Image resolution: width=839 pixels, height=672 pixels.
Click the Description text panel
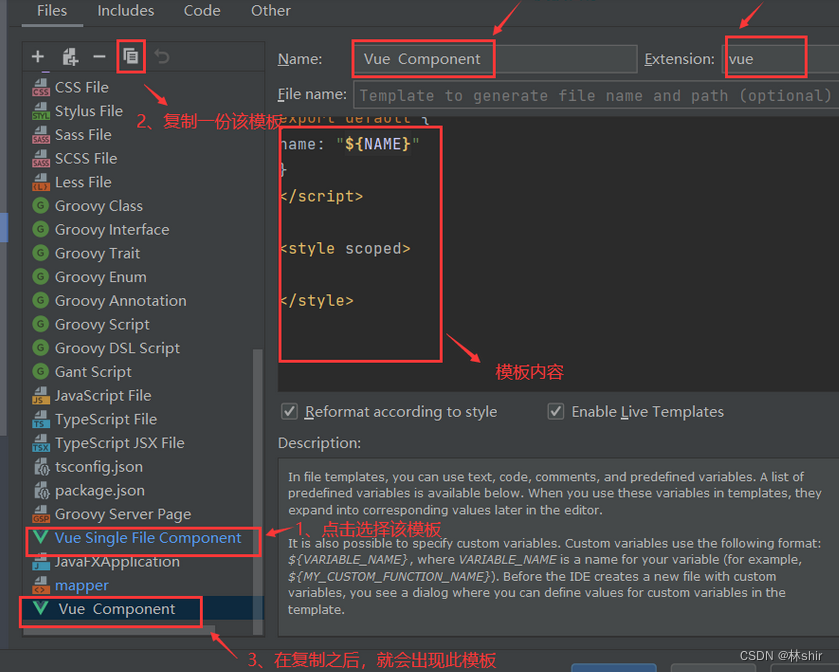click(x=558, y=547)
